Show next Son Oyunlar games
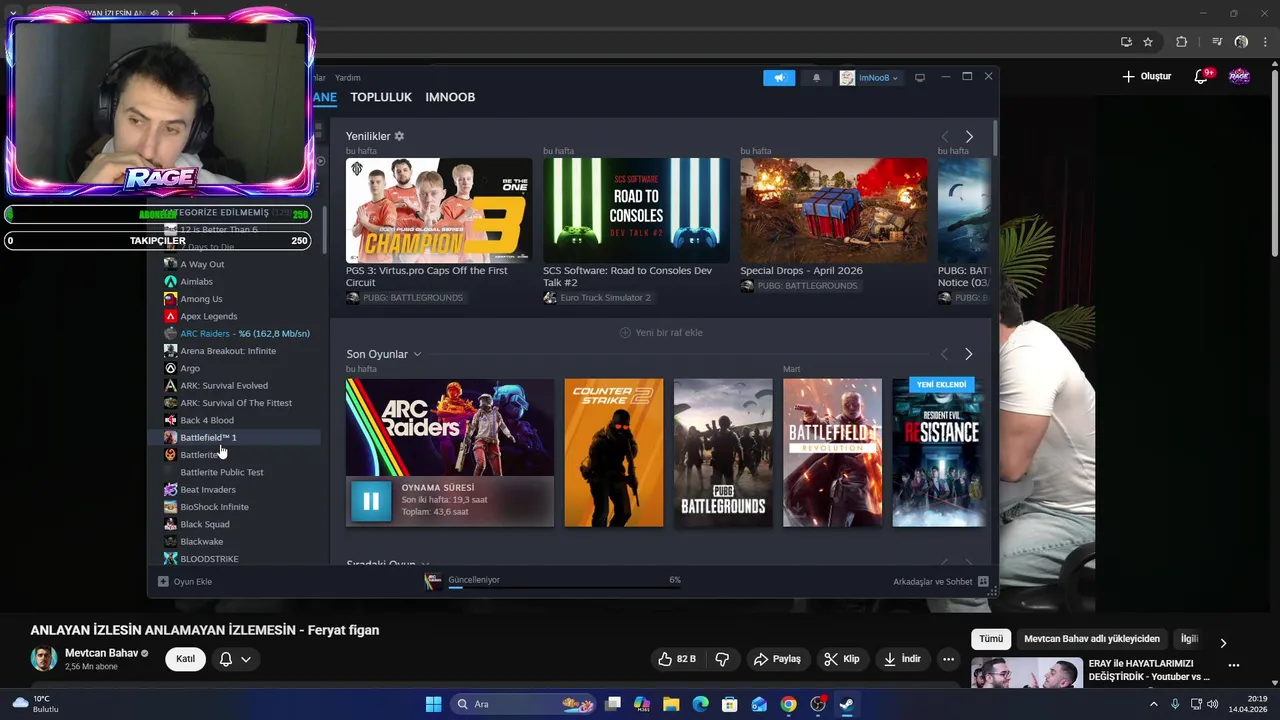The image size is (1280, 720). coord(968,354)
